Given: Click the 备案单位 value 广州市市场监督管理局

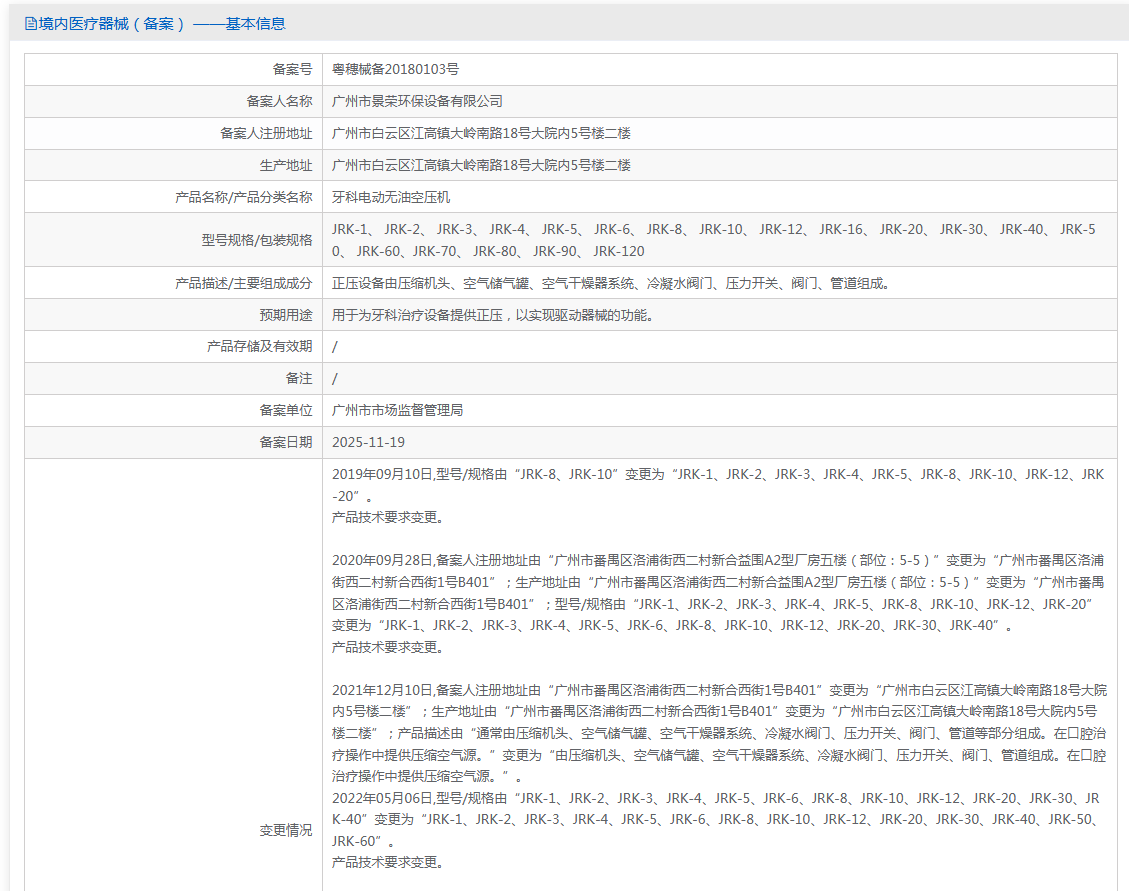Looking at the screenshot, I should [x=397, y=410].
